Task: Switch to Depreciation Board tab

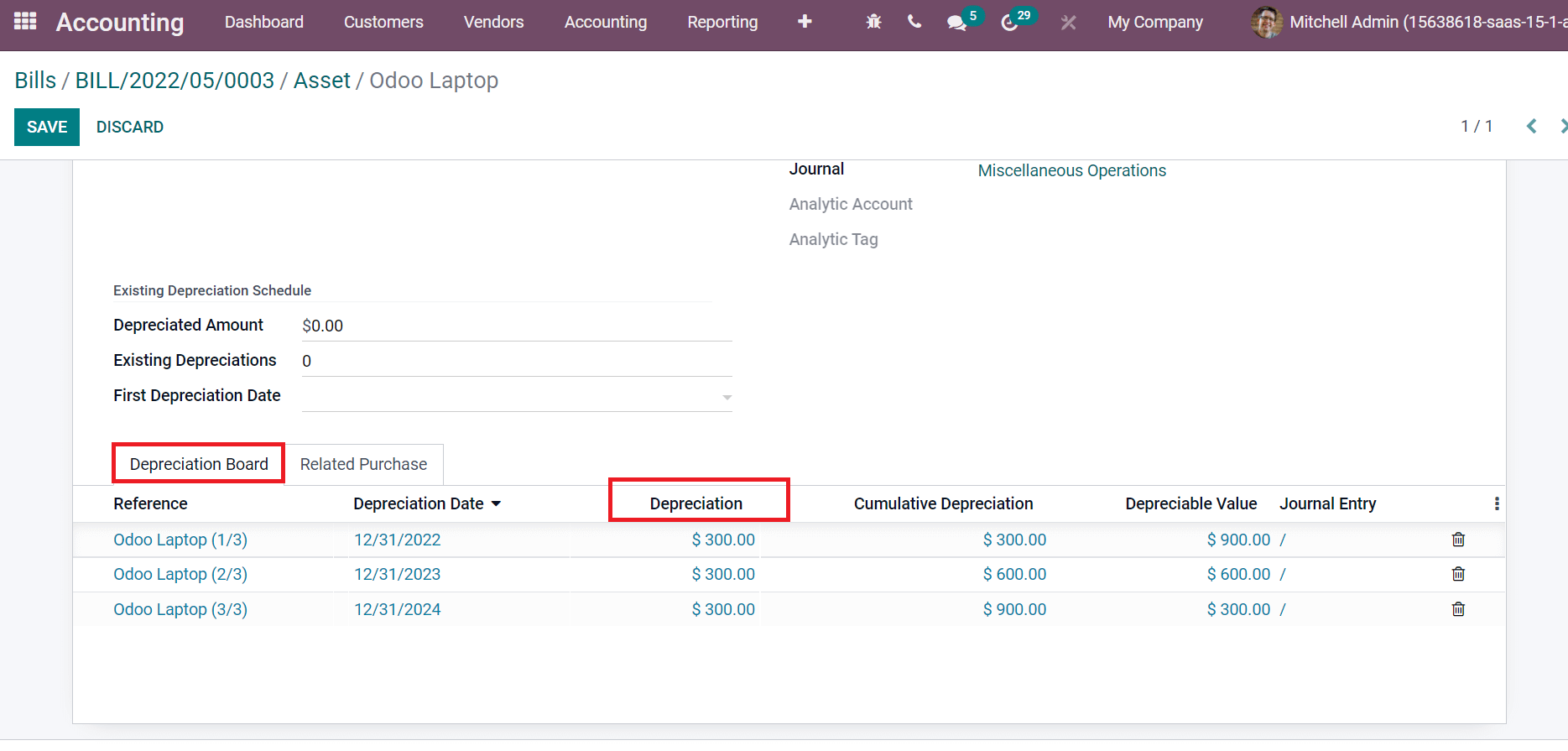Action: [199, 464]
